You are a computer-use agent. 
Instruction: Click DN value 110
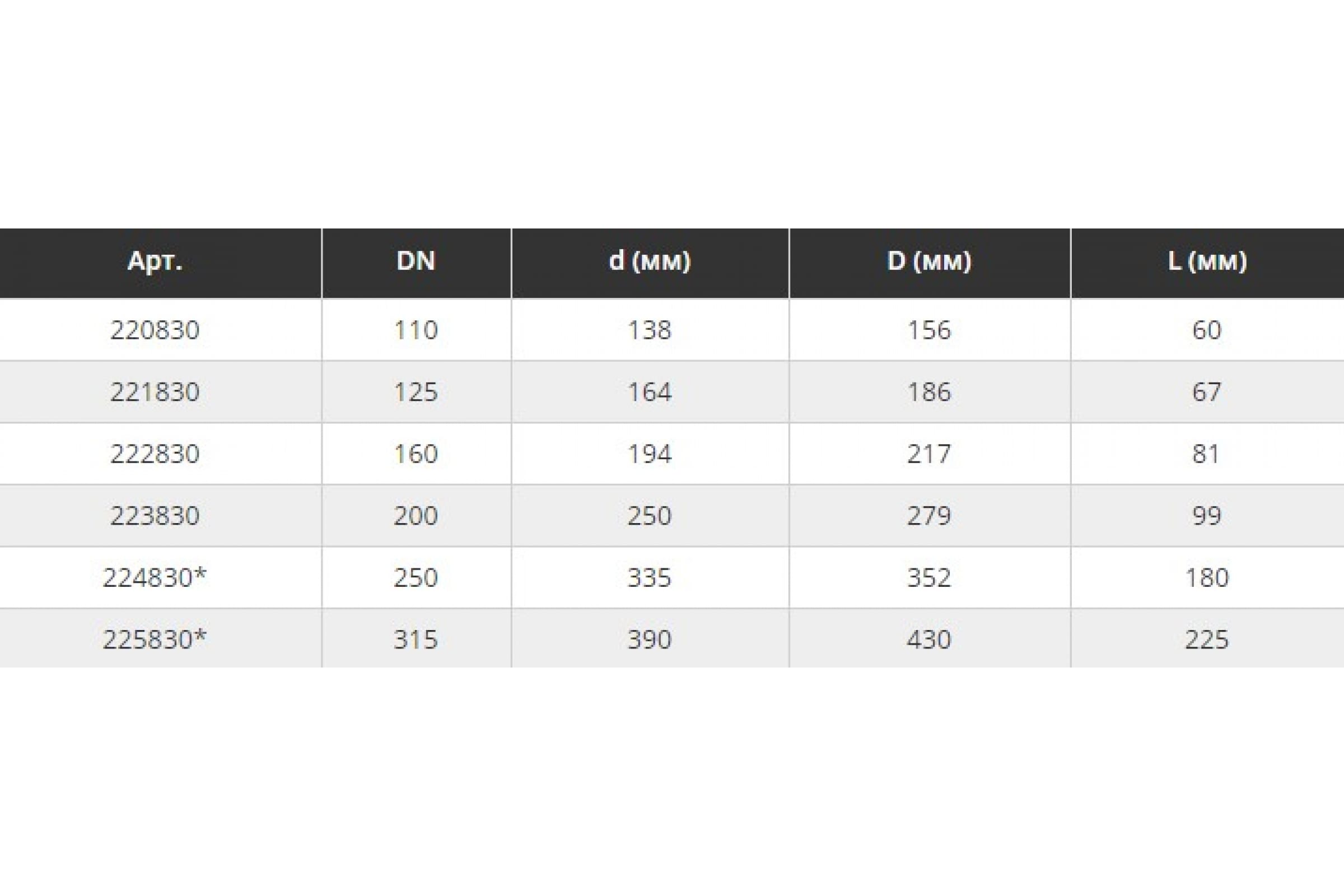tap(416, 330)
